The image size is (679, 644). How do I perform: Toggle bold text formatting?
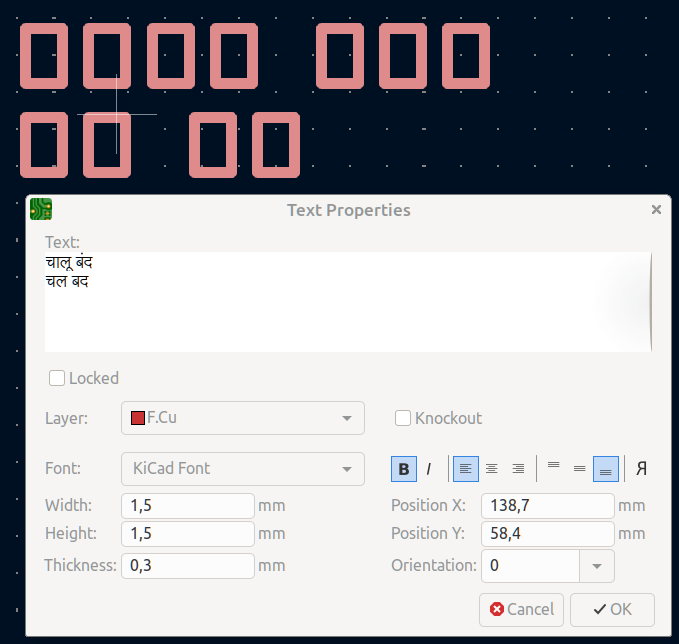[x=403, y=468]
